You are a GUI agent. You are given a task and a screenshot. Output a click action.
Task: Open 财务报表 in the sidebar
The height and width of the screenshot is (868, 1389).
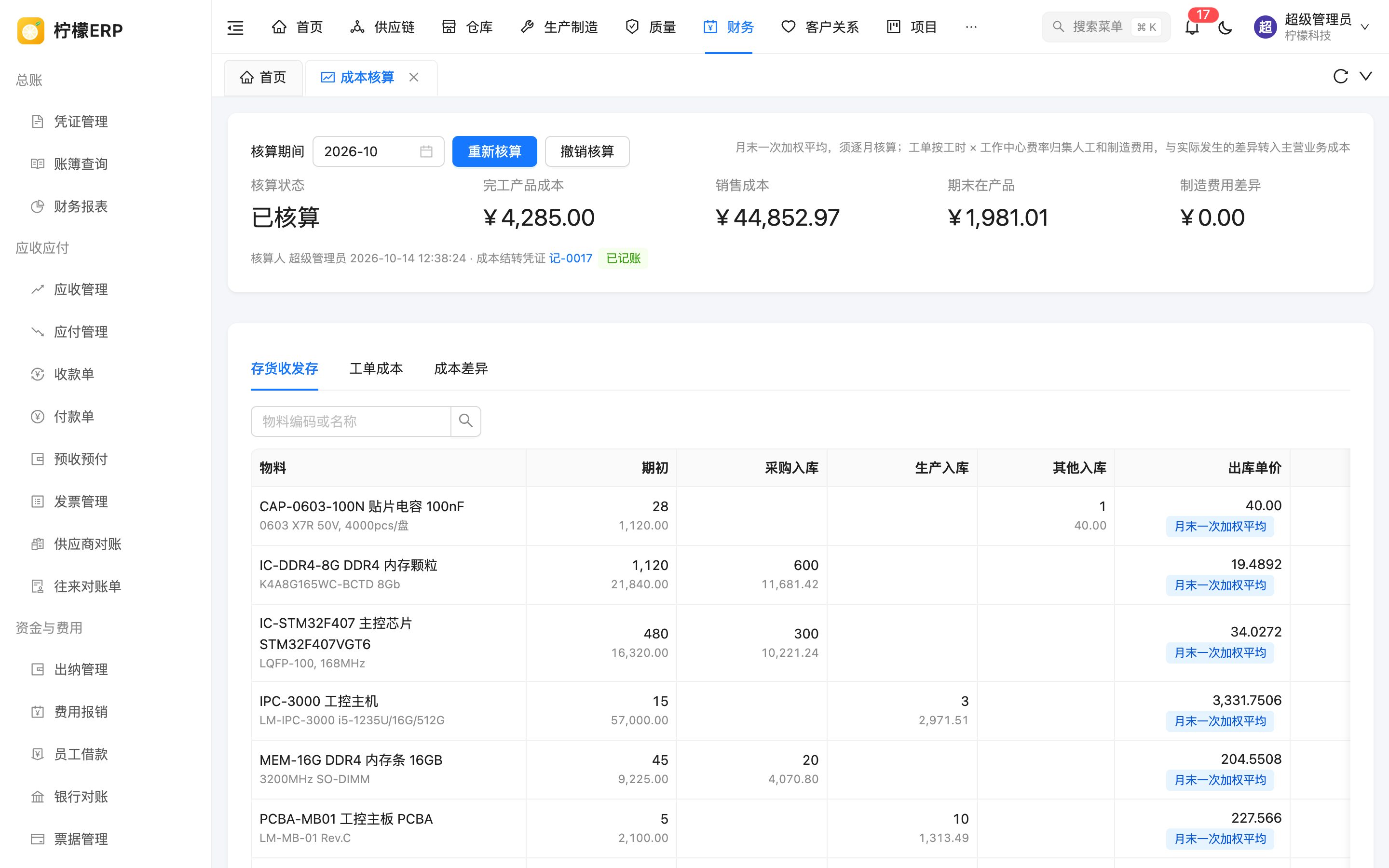pyautogui.click(x=81, y=207)
